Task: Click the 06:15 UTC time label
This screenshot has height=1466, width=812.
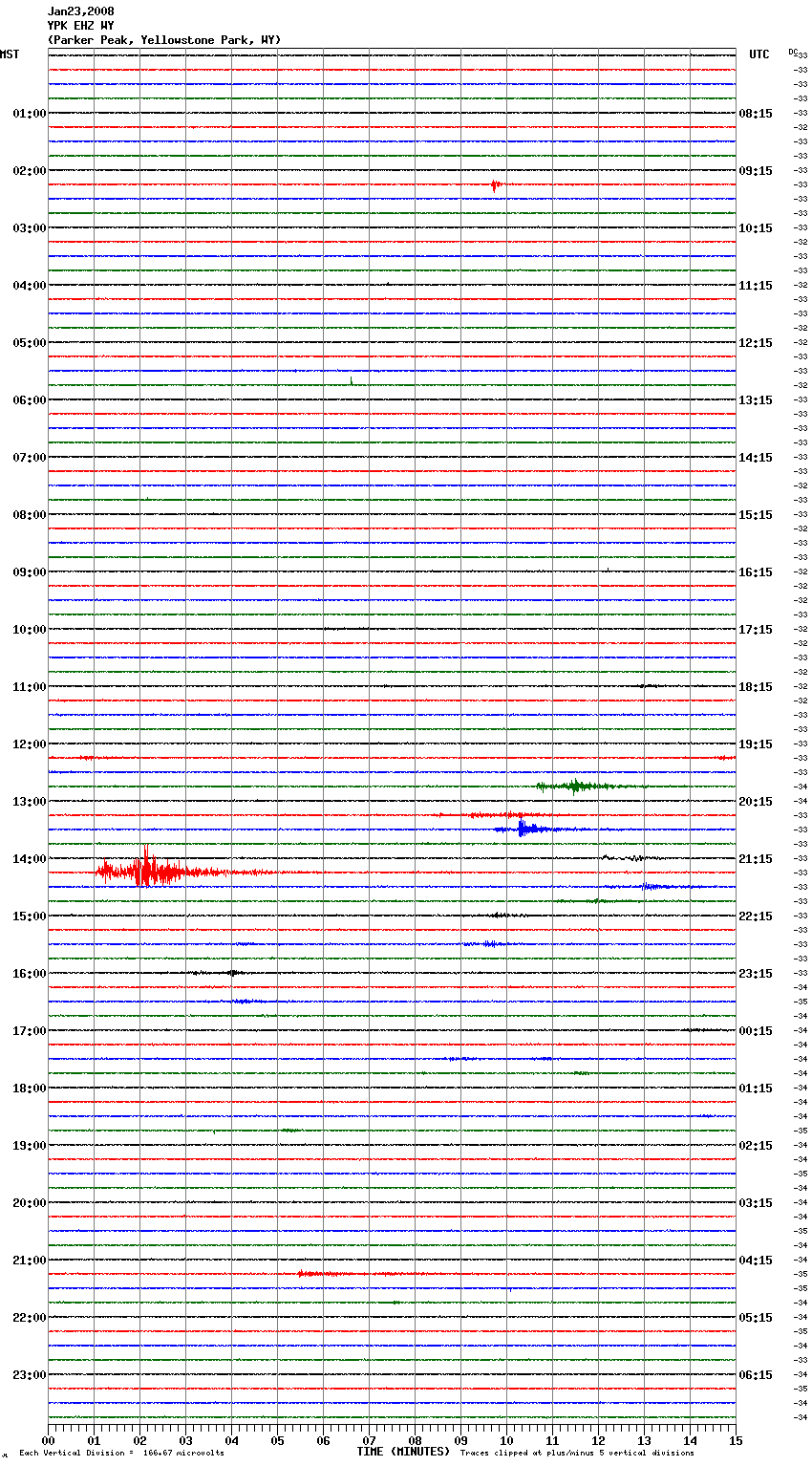Action: coord(756,1375)
